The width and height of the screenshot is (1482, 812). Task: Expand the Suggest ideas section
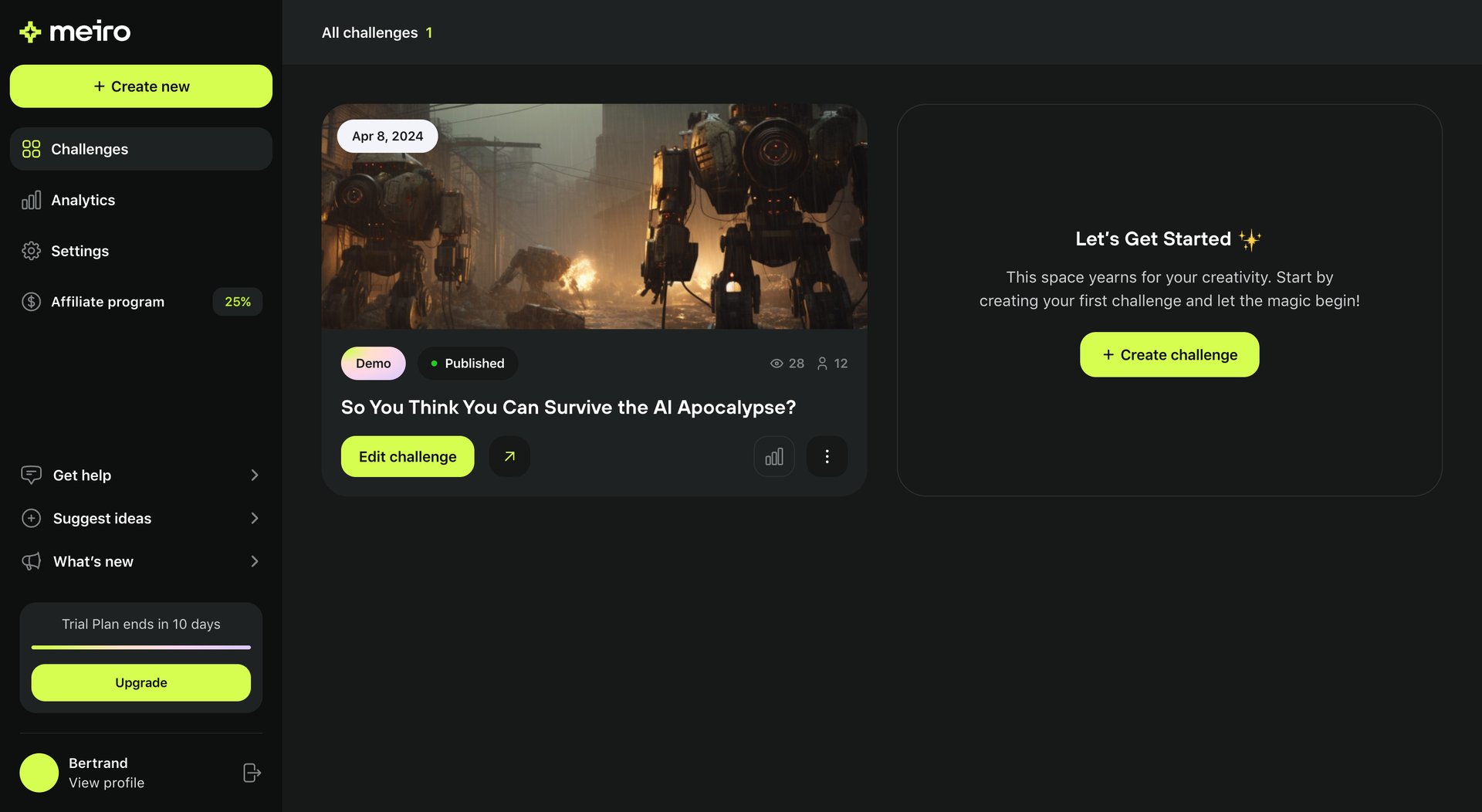pyautogui.click(x=255, y=518)
